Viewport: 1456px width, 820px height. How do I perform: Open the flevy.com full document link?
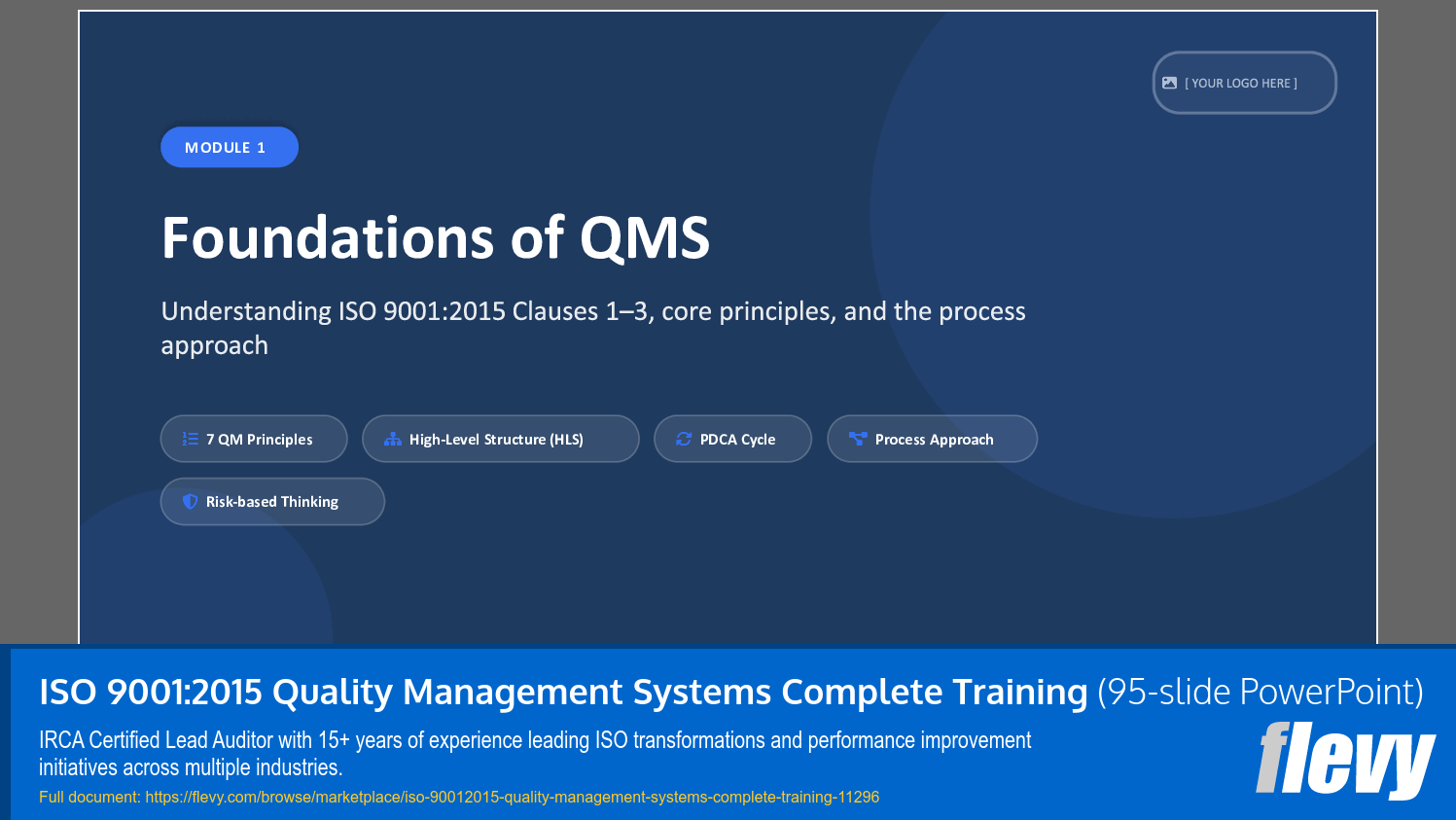point(458,797)
